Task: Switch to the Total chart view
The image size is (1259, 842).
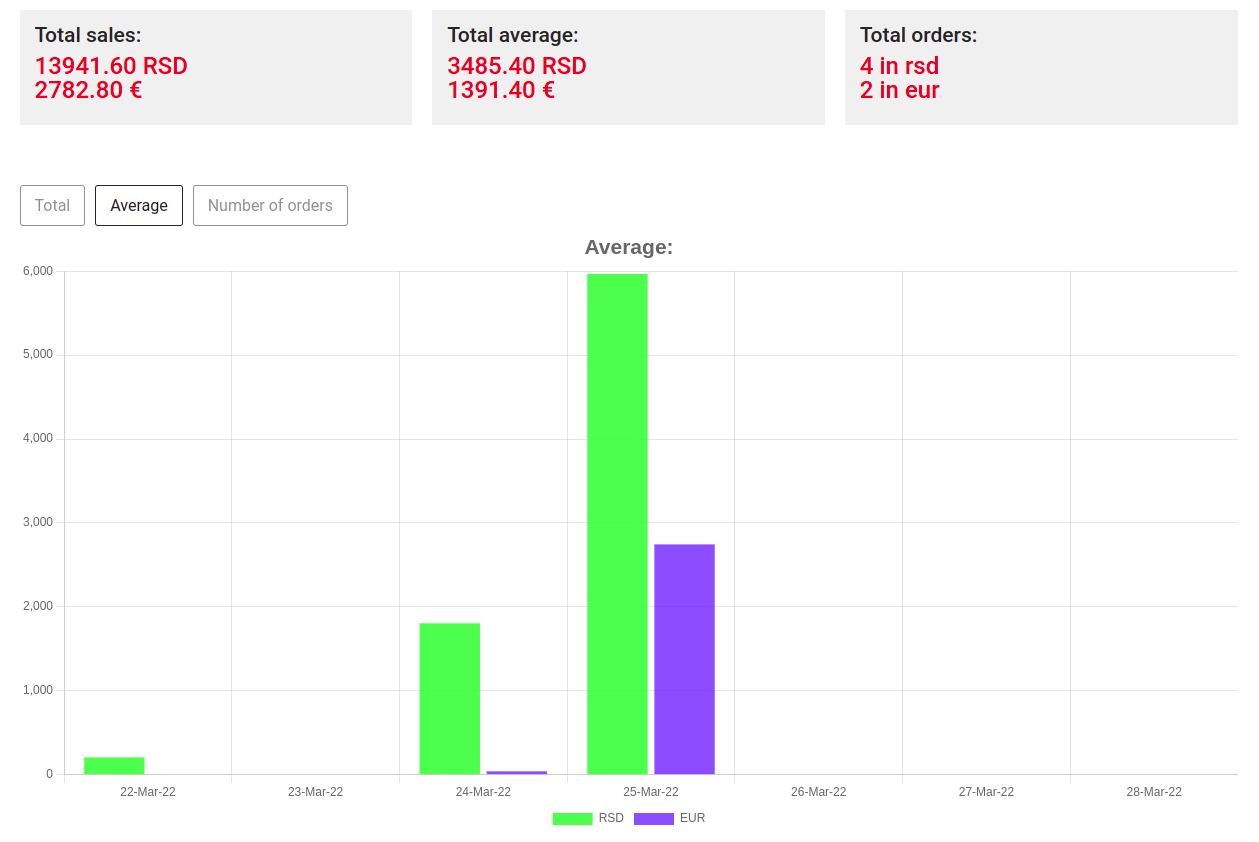Action: pos(52,205)
